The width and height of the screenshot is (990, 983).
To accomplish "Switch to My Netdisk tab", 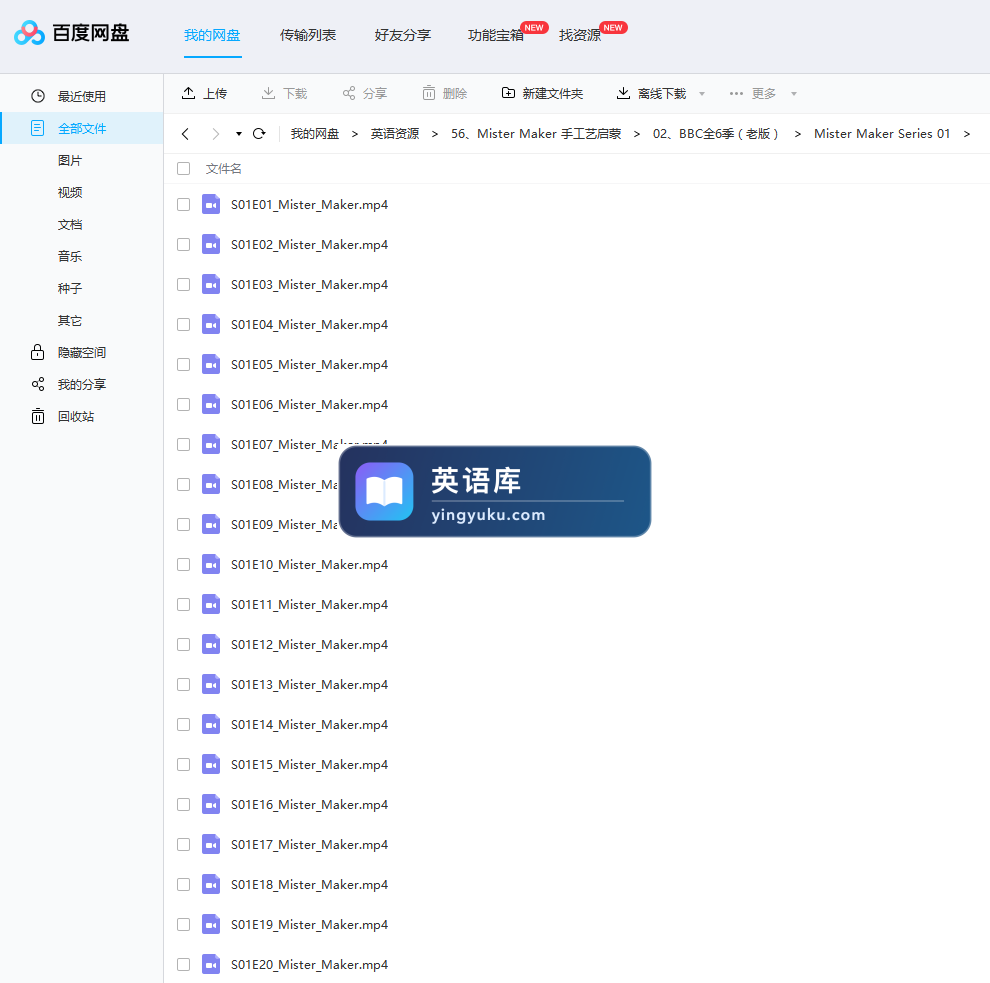I will [212, 35].
